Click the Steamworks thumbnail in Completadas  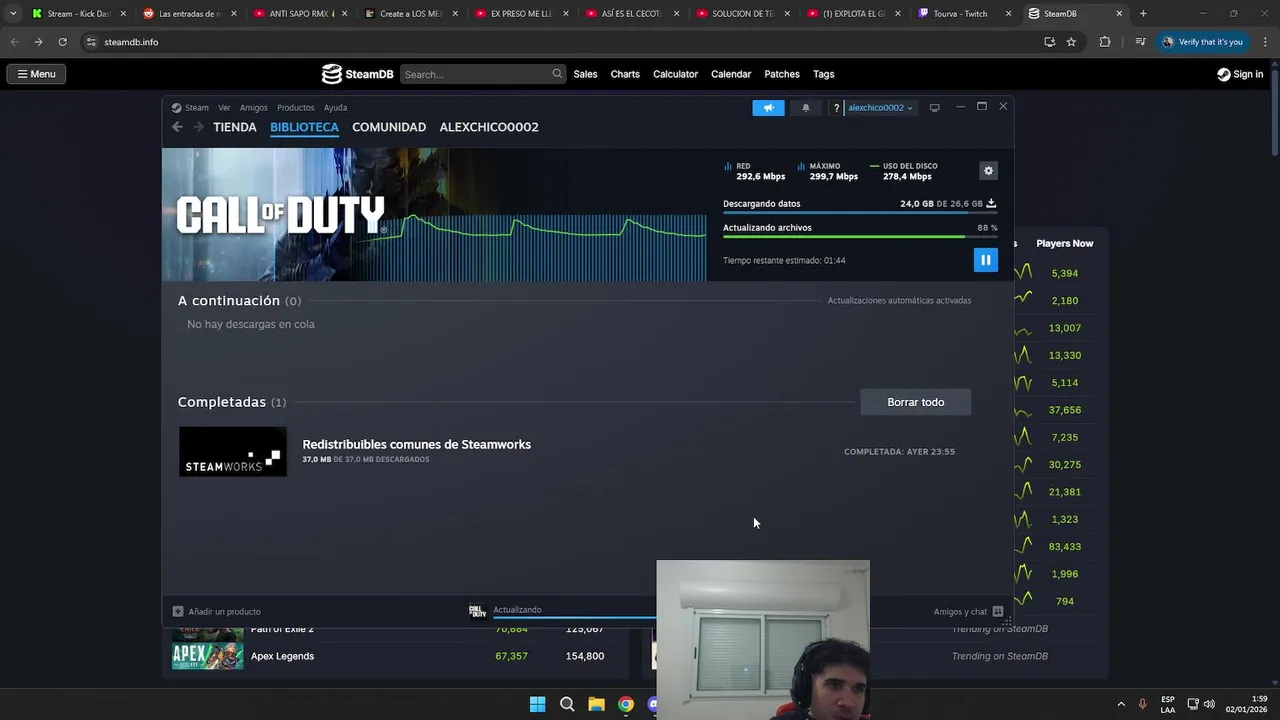tap(233, 452)
